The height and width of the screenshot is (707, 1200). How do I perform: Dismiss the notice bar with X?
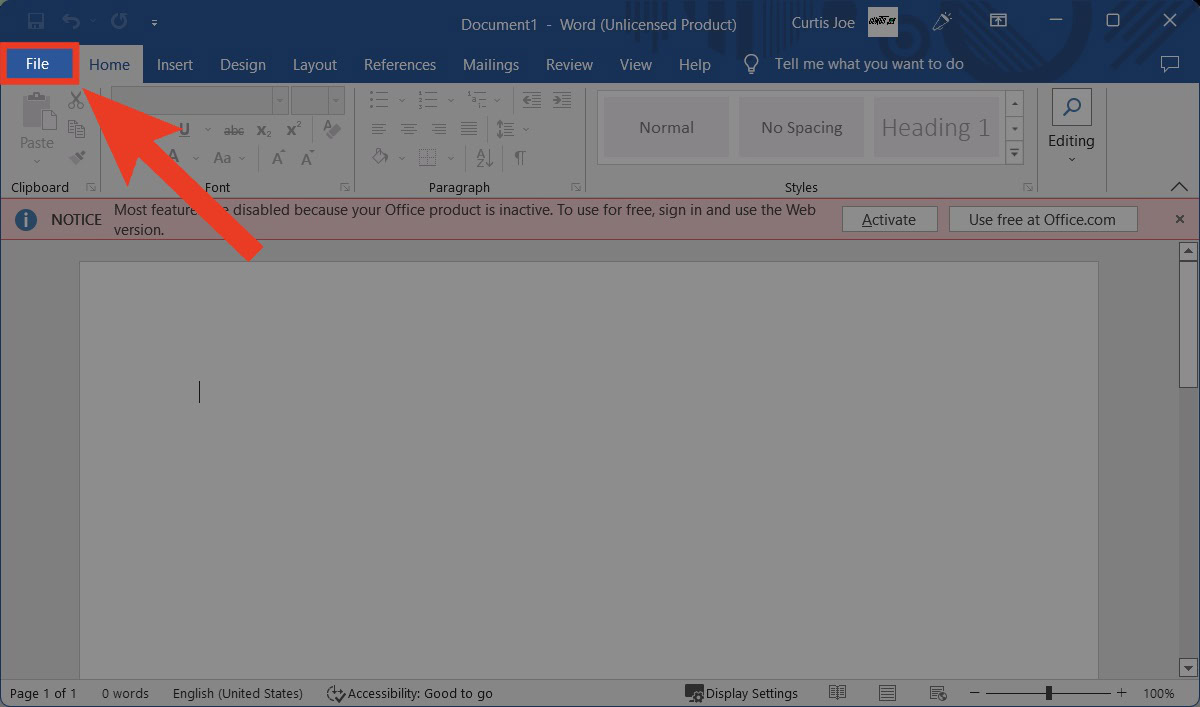pyautogui.click(x=1180, y=219)
